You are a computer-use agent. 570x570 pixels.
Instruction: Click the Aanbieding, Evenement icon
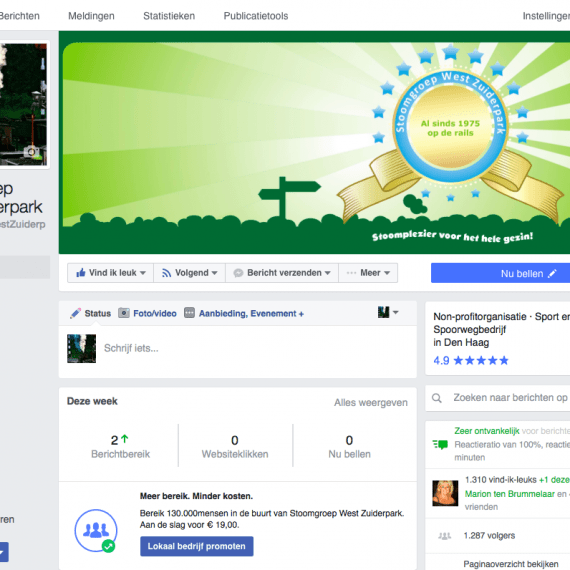pos(189,313)
